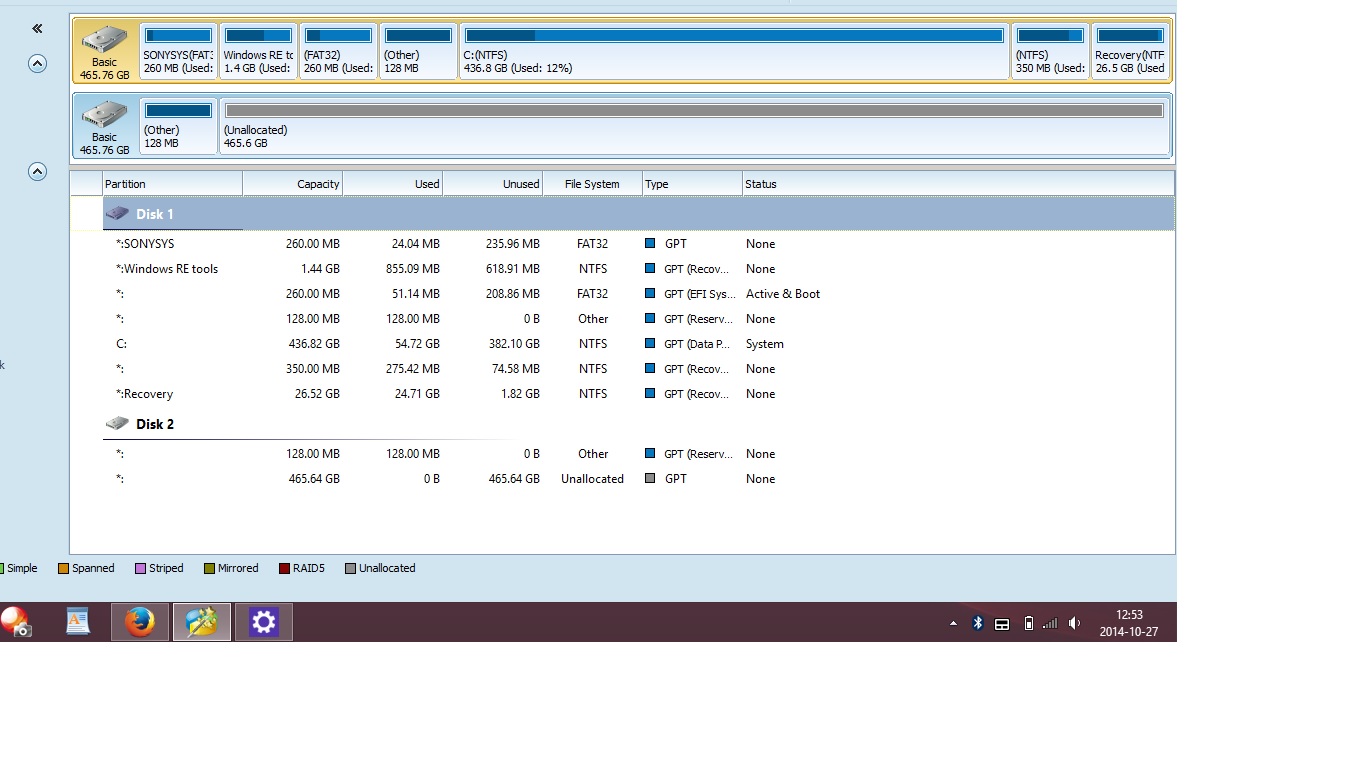The width and height of the screenshot is (1366, 768).
Task: Select the Disk 1 header row in the list
Action: click(x=638, y=214)
